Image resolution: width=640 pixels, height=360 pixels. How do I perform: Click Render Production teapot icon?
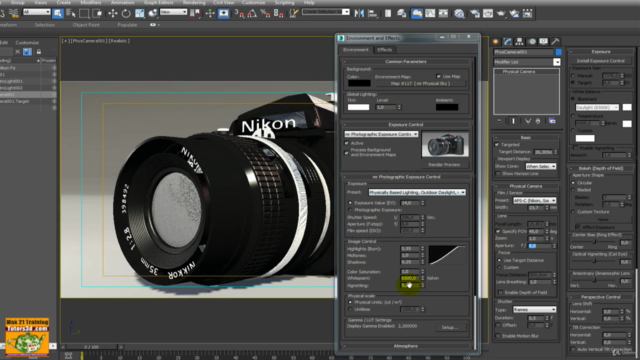[501, 13]
